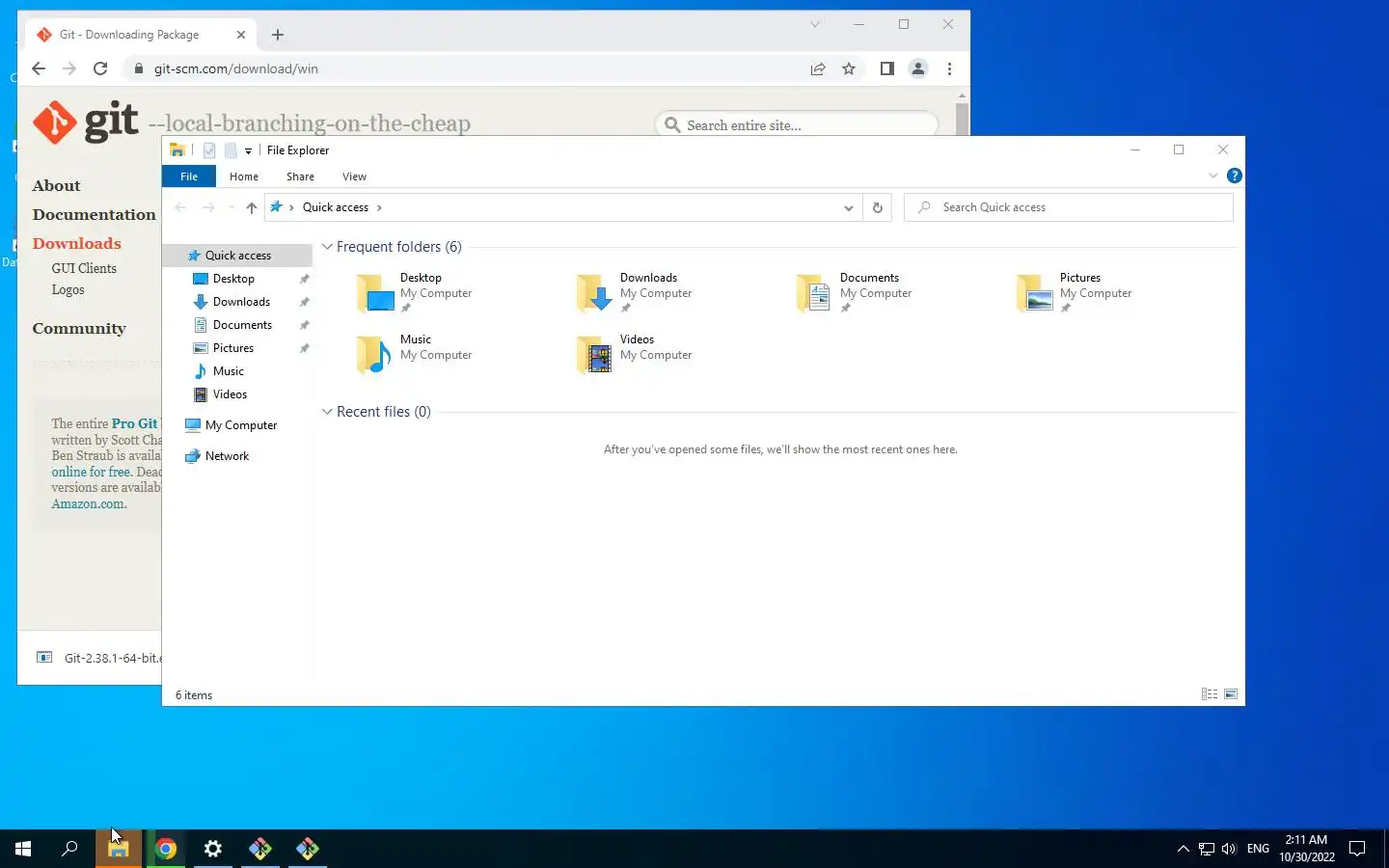Open Desktop folder icon in Frequent folders
The width and height of the screenshot is (1389, 868).
click(x=375, y=293)
